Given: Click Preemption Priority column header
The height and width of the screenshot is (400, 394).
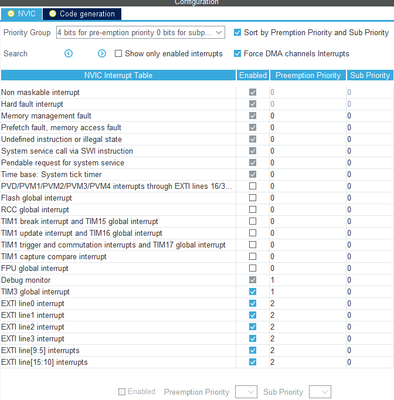Looking at the screenshot, I should 308,75.
